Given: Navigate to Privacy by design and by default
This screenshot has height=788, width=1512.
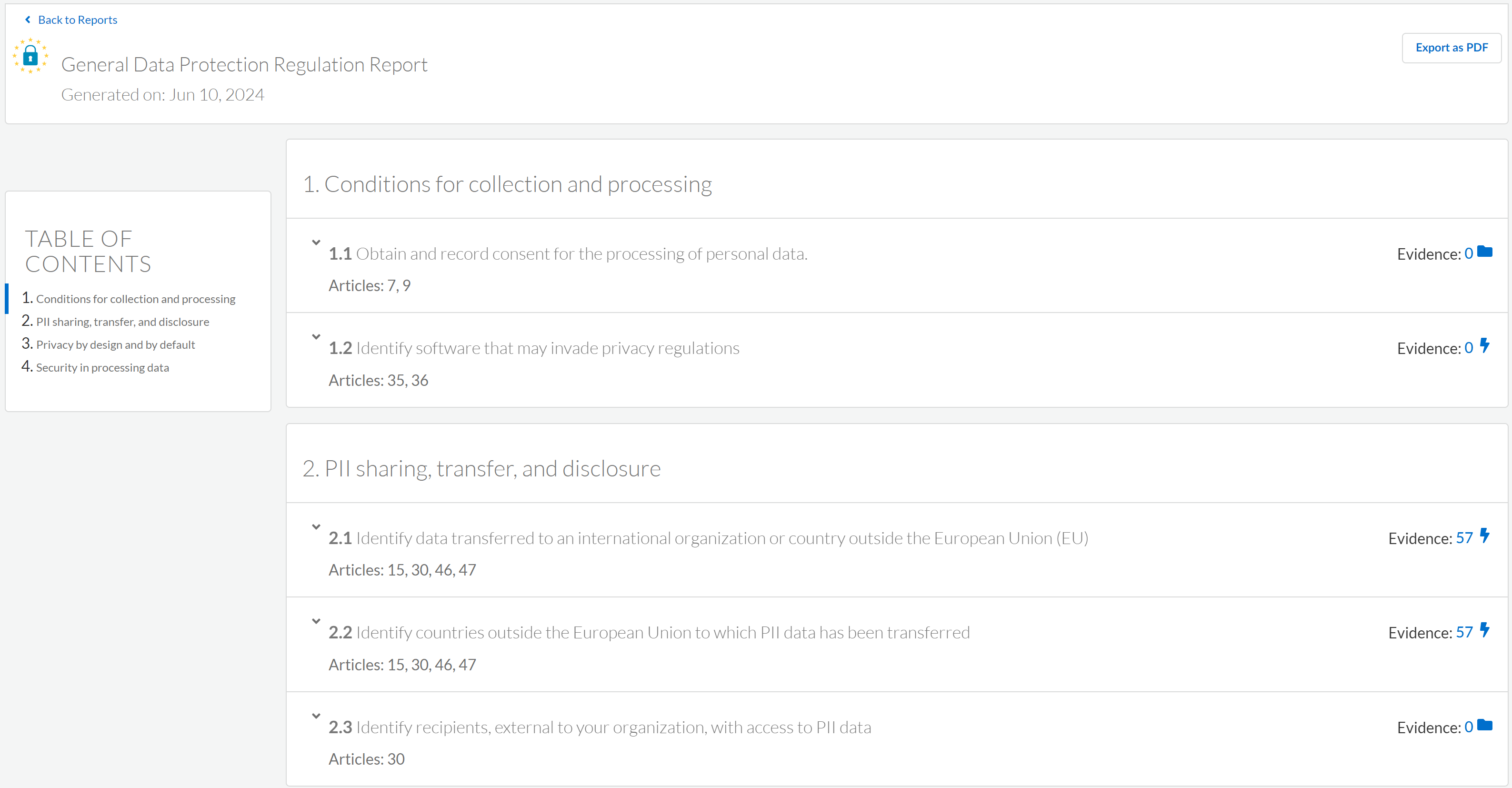Looking at the screenshot, I should tap(115, 344).
